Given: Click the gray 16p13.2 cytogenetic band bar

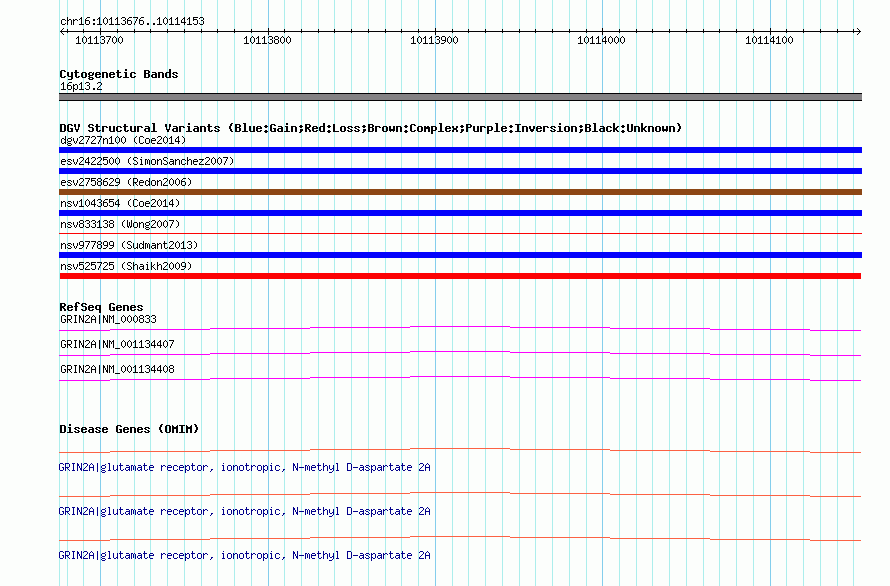Looking at the screenshot, I should tap(460, 97).
